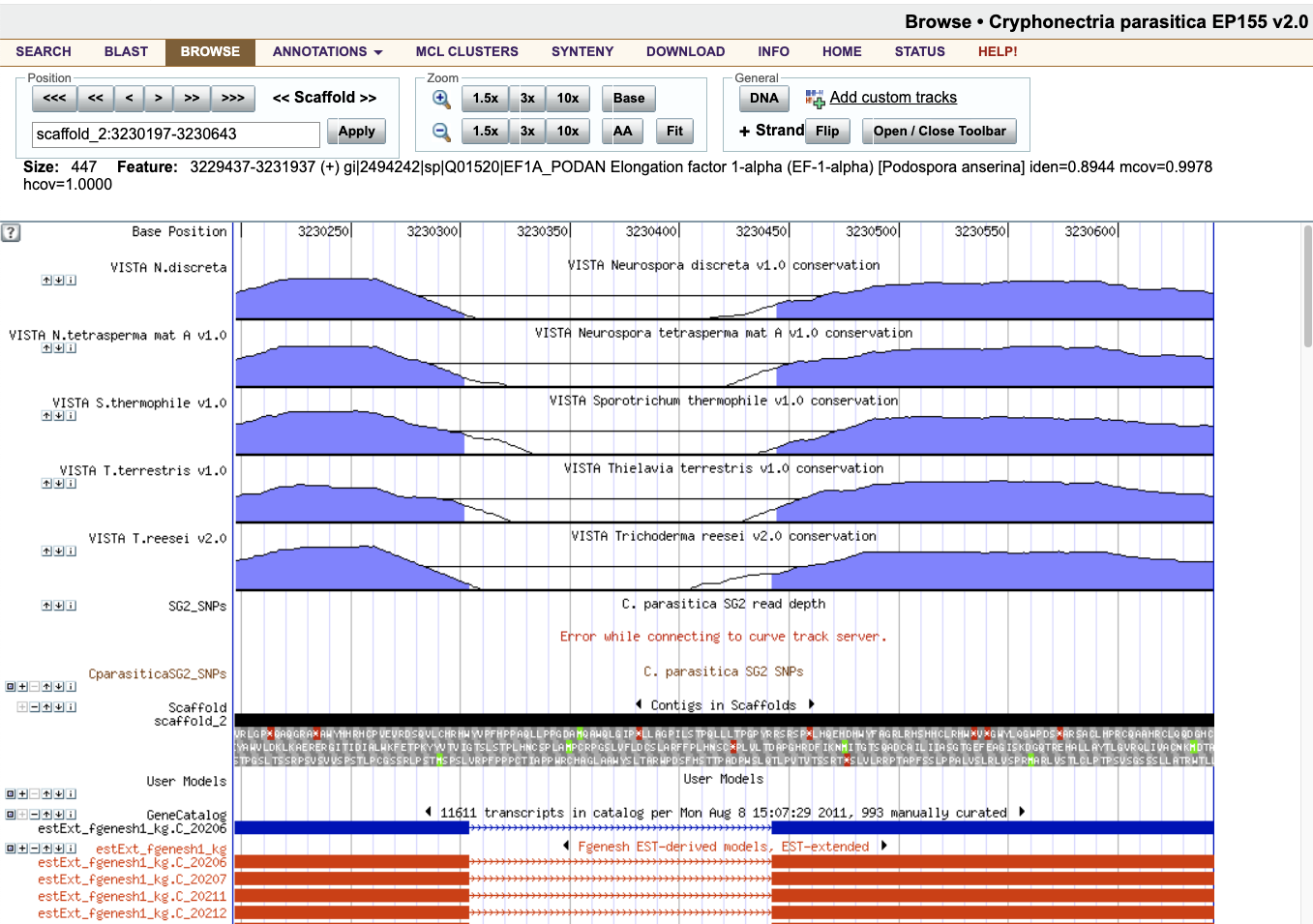
Task: Hide the CparasiticaSG2_SNPs track
Action: 11,687
